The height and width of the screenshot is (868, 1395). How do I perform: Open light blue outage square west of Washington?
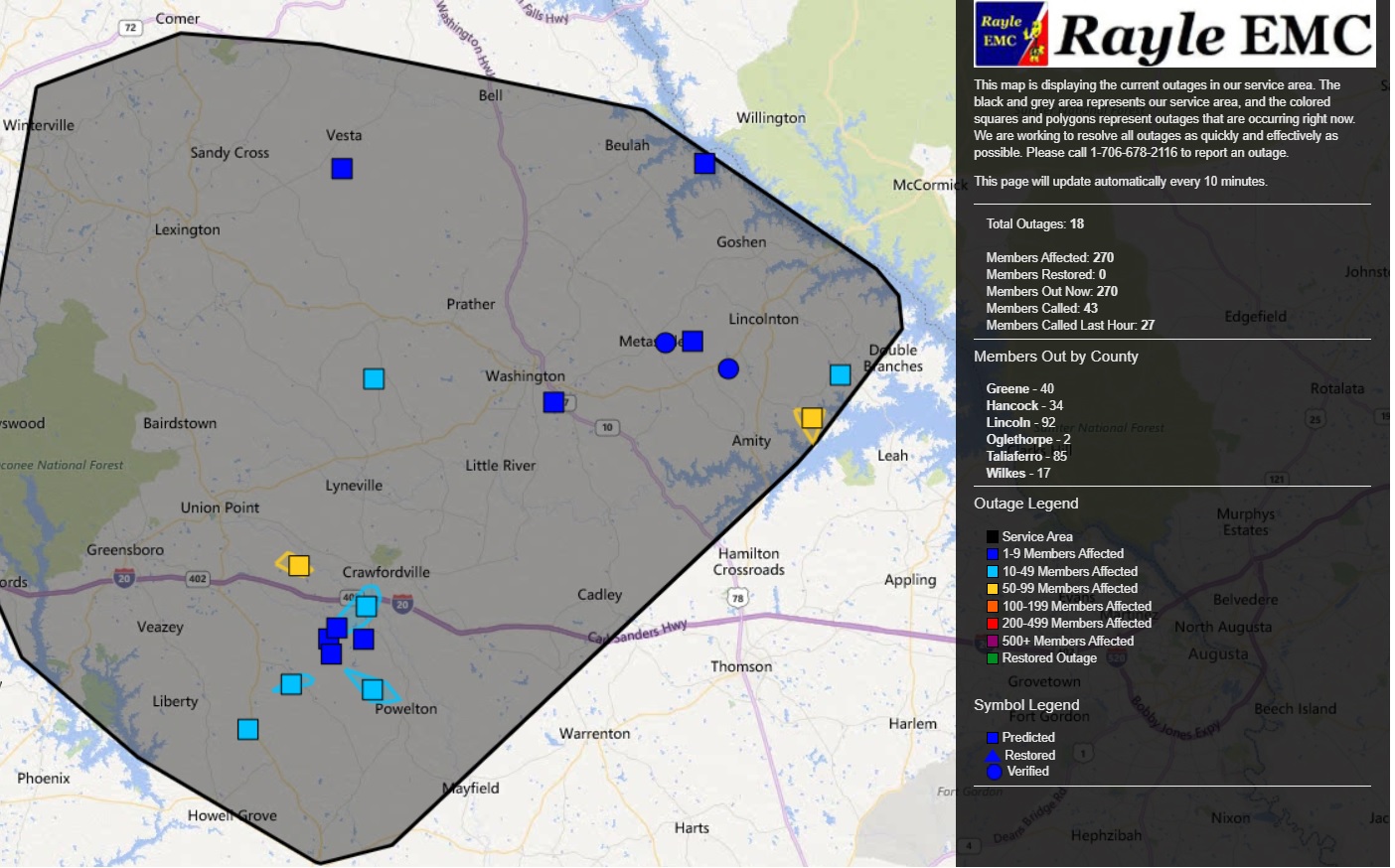click(374, 378)
